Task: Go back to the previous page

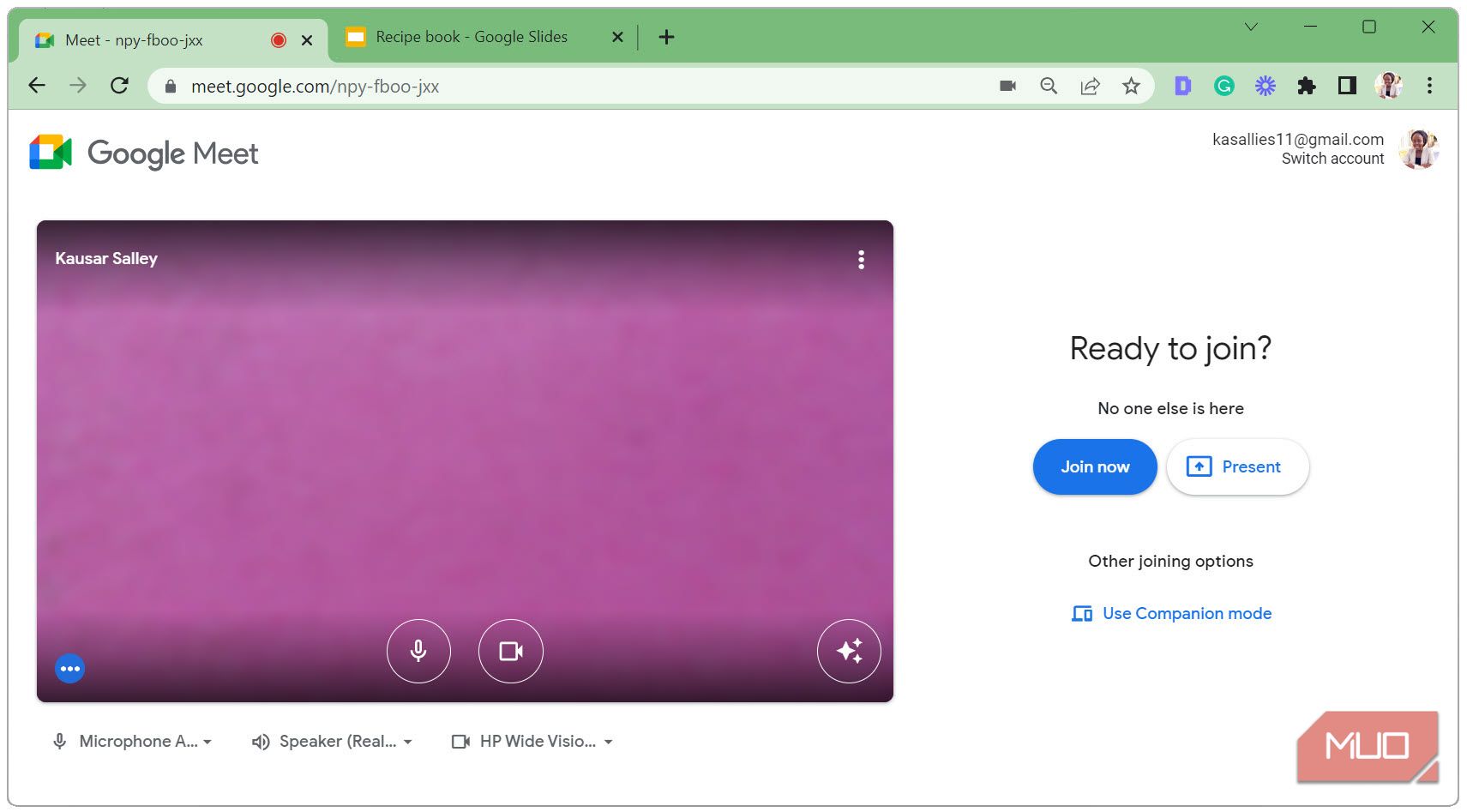Action: pos(37,86)
